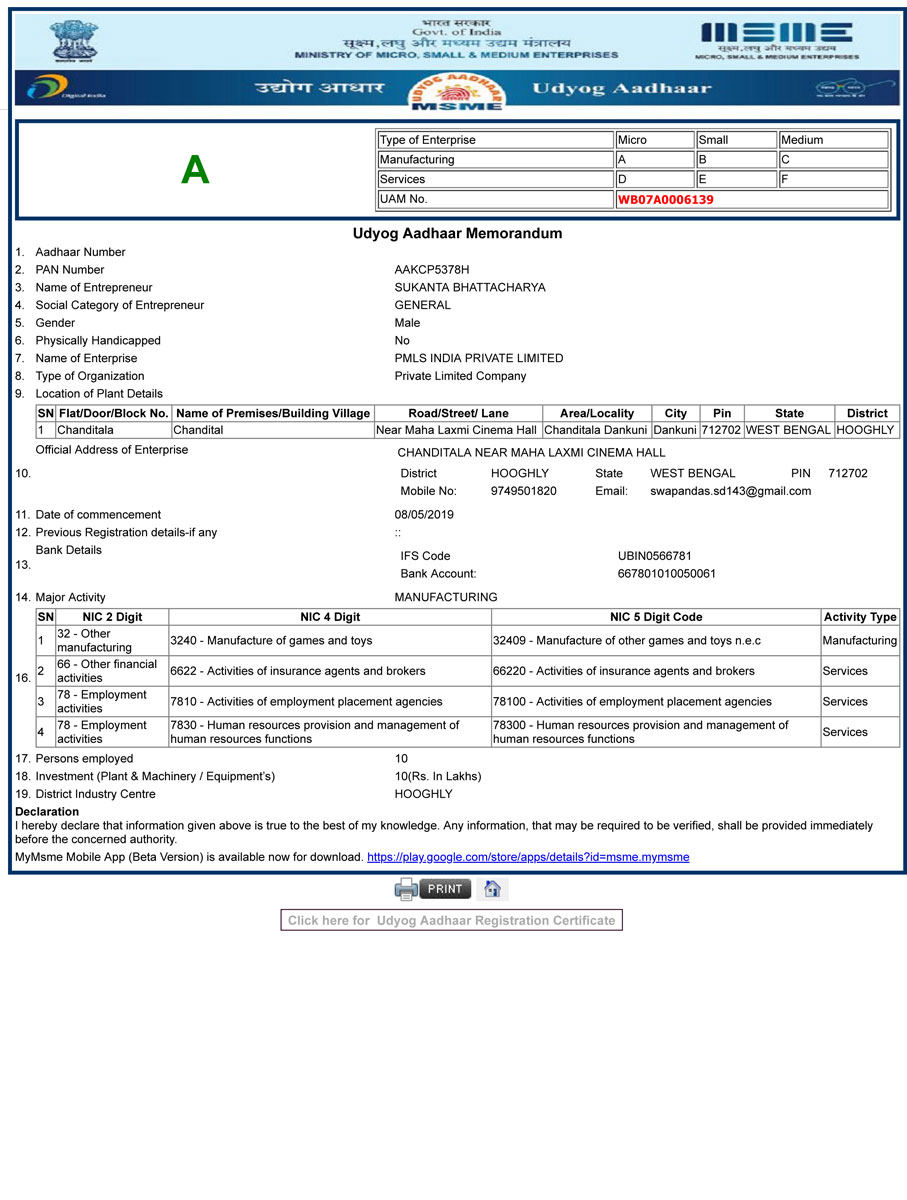Click the Area/Locality column header
The image size is (907, 1200).
(597, 413)
